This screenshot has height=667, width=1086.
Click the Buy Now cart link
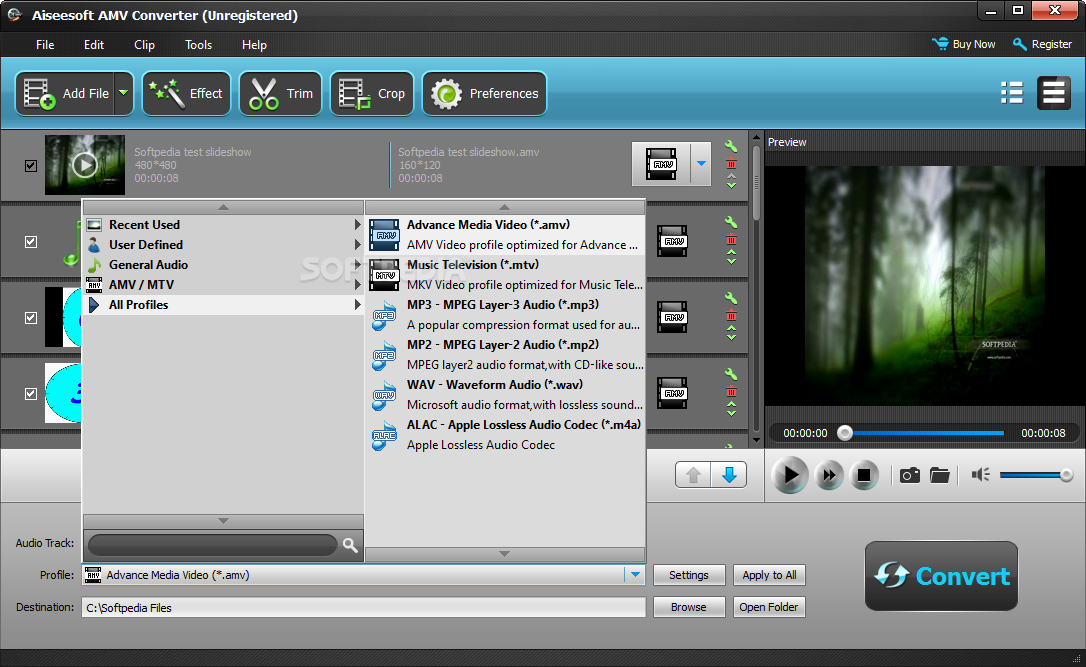point(963,44)
